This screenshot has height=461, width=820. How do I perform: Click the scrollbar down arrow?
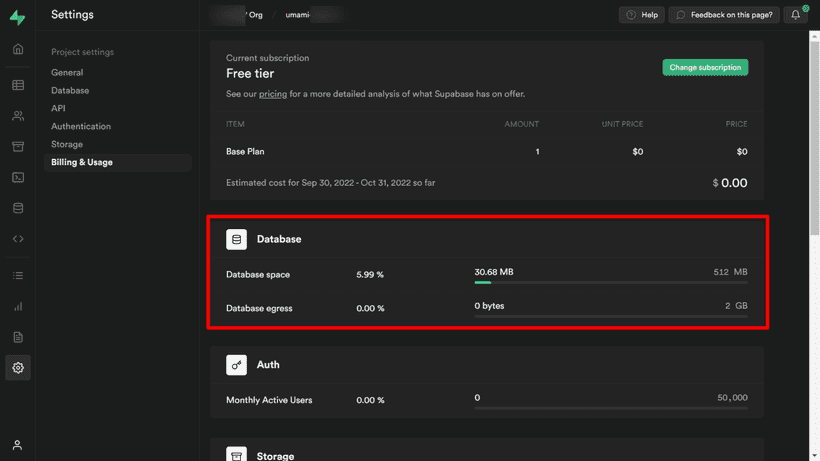[814, 456]
